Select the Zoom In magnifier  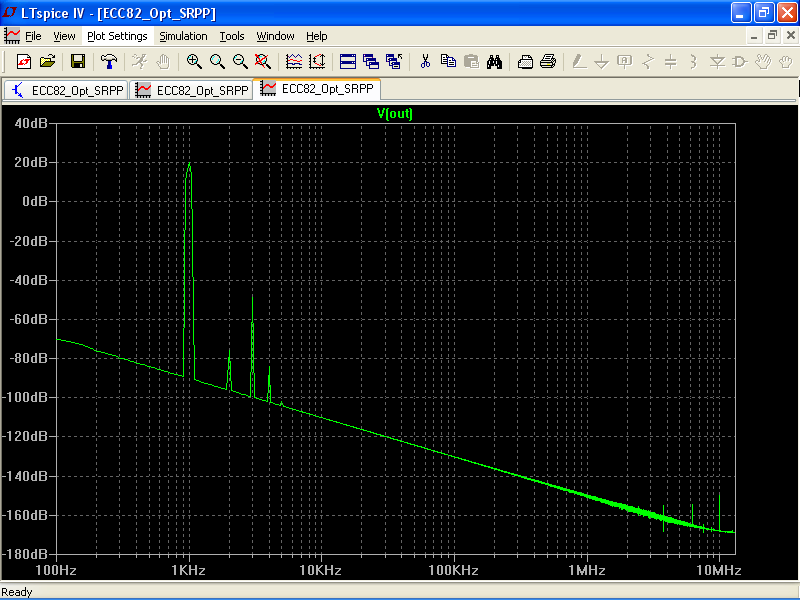point(193,62)
